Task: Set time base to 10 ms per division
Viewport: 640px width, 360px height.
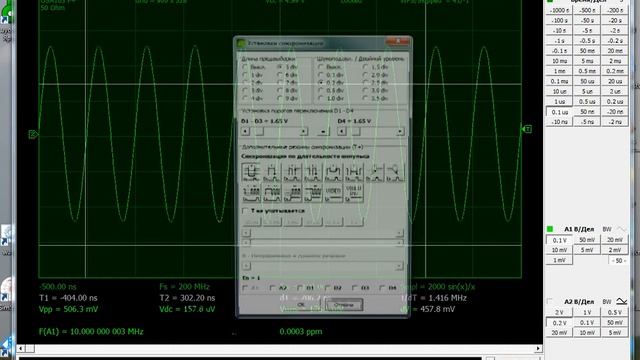Action: [560, 61]
